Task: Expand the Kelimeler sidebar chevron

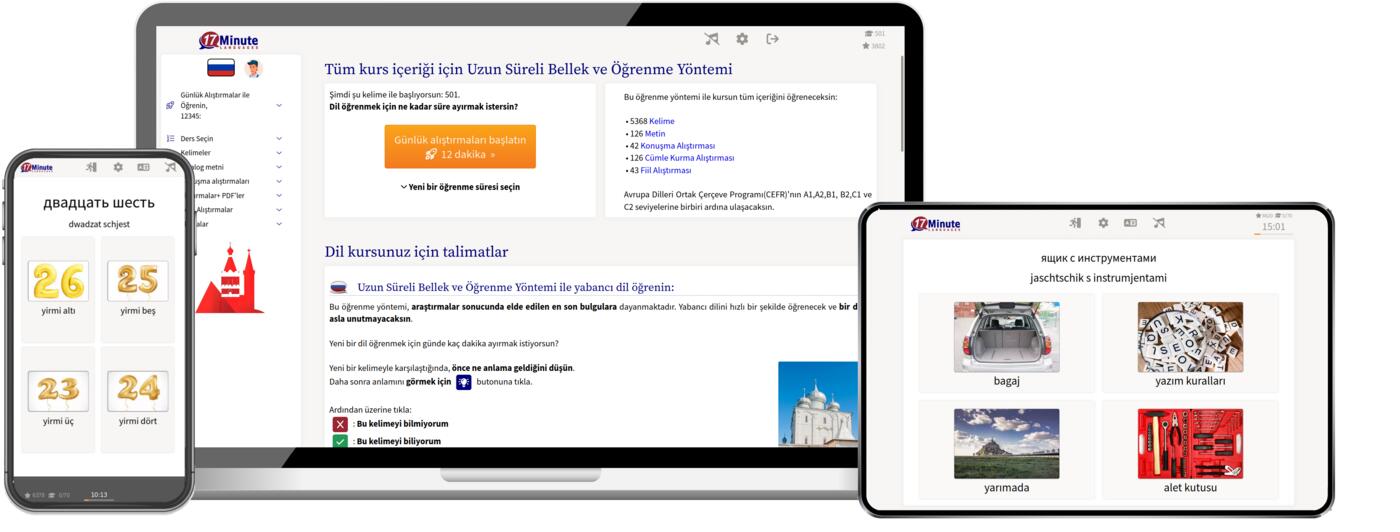Action: pyautogui.click(x=279, y=153)
